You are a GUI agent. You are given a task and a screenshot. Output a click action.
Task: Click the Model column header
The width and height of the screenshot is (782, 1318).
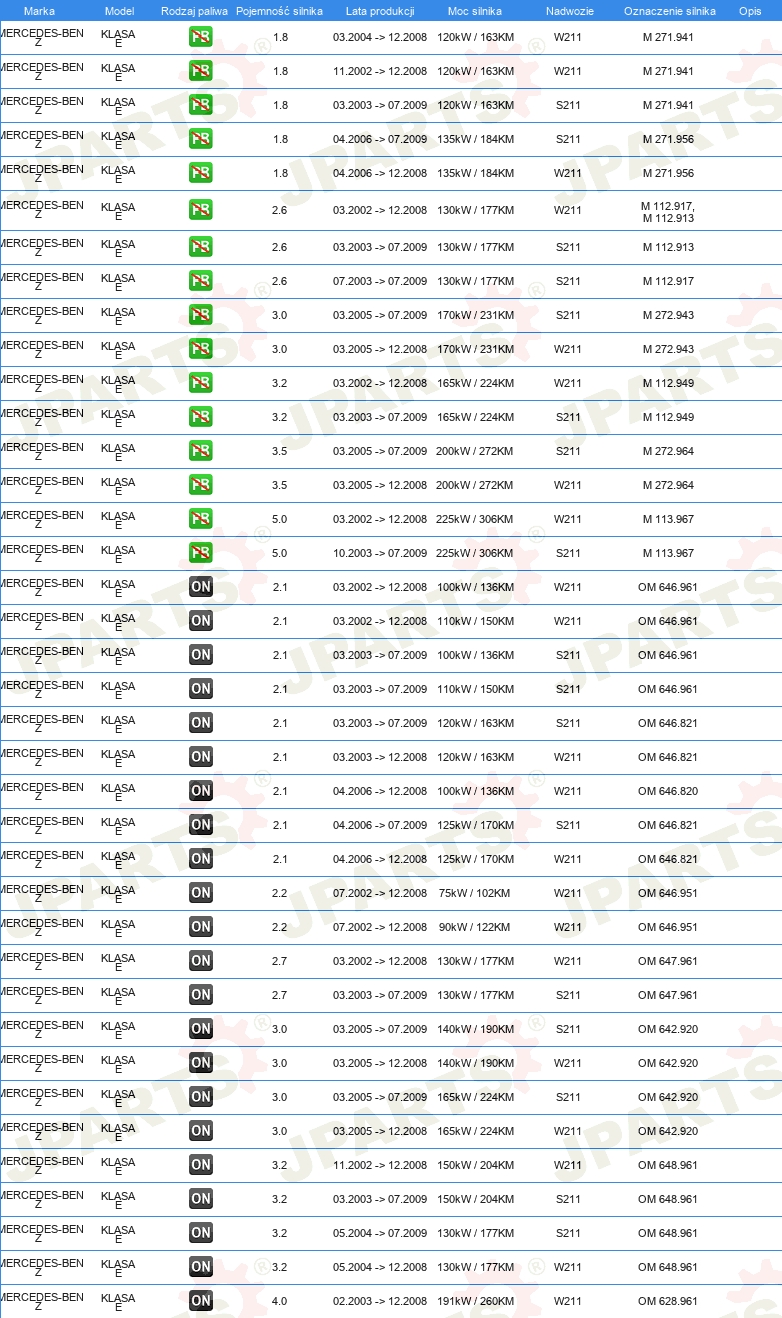click(x=119, y=11)
